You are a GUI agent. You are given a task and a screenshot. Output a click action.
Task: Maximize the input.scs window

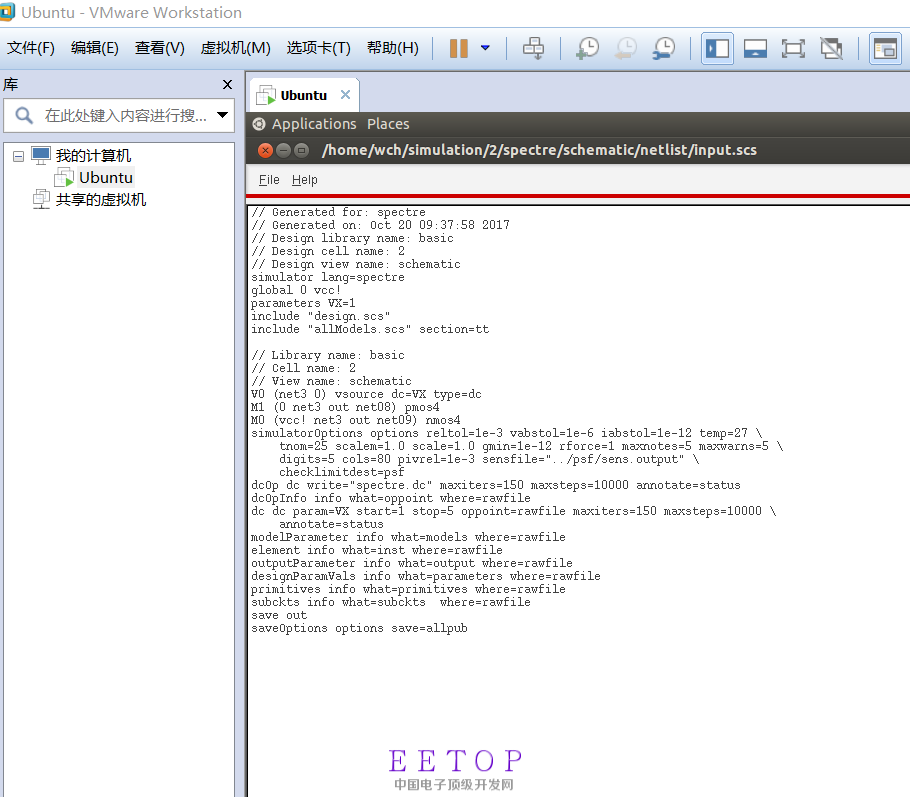[301, 151]
